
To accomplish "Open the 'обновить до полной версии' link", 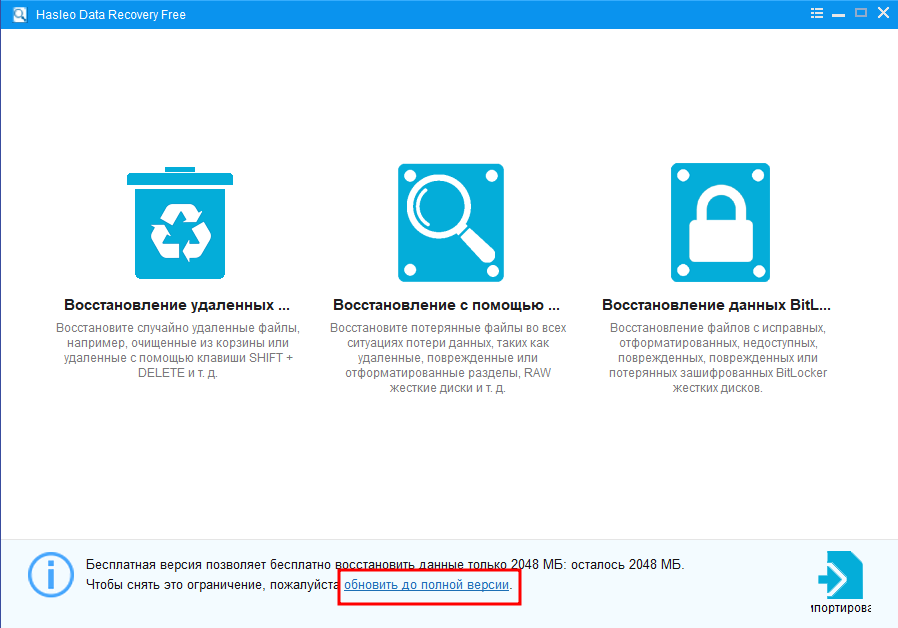I will click(x=426, y=584).
